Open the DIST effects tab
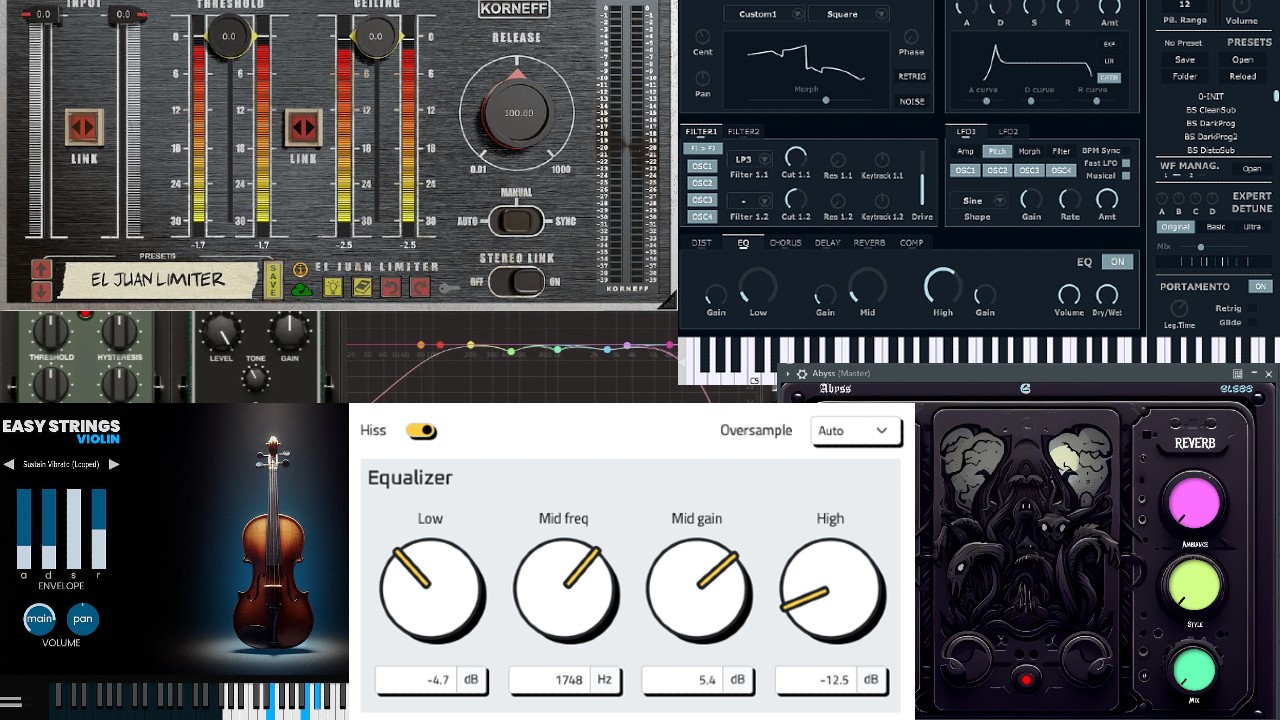Viewport: 1280px width, 720px height. coord(702,243)
